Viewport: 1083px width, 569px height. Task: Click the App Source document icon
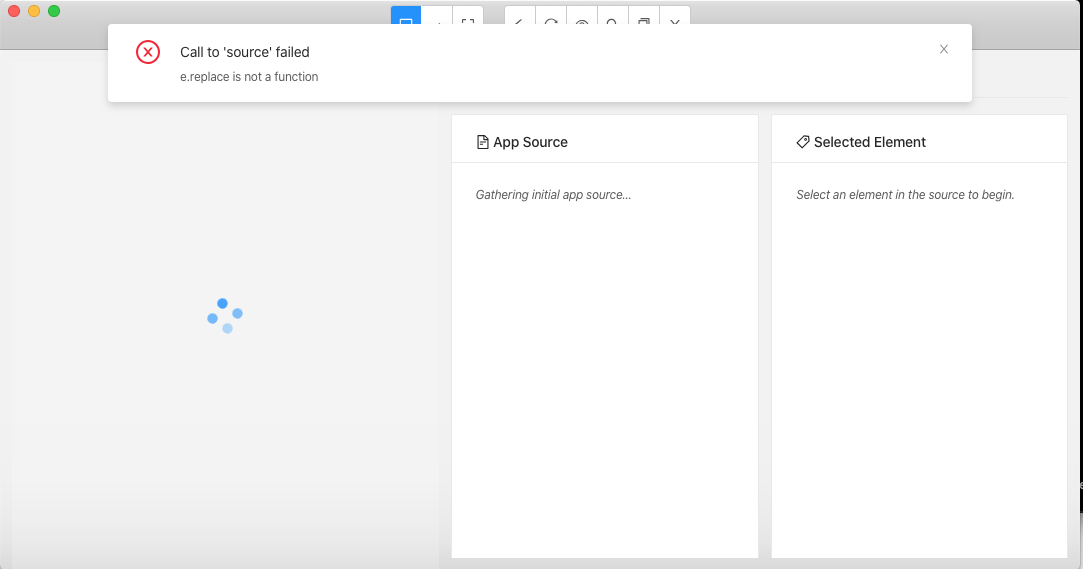[483, 142]
